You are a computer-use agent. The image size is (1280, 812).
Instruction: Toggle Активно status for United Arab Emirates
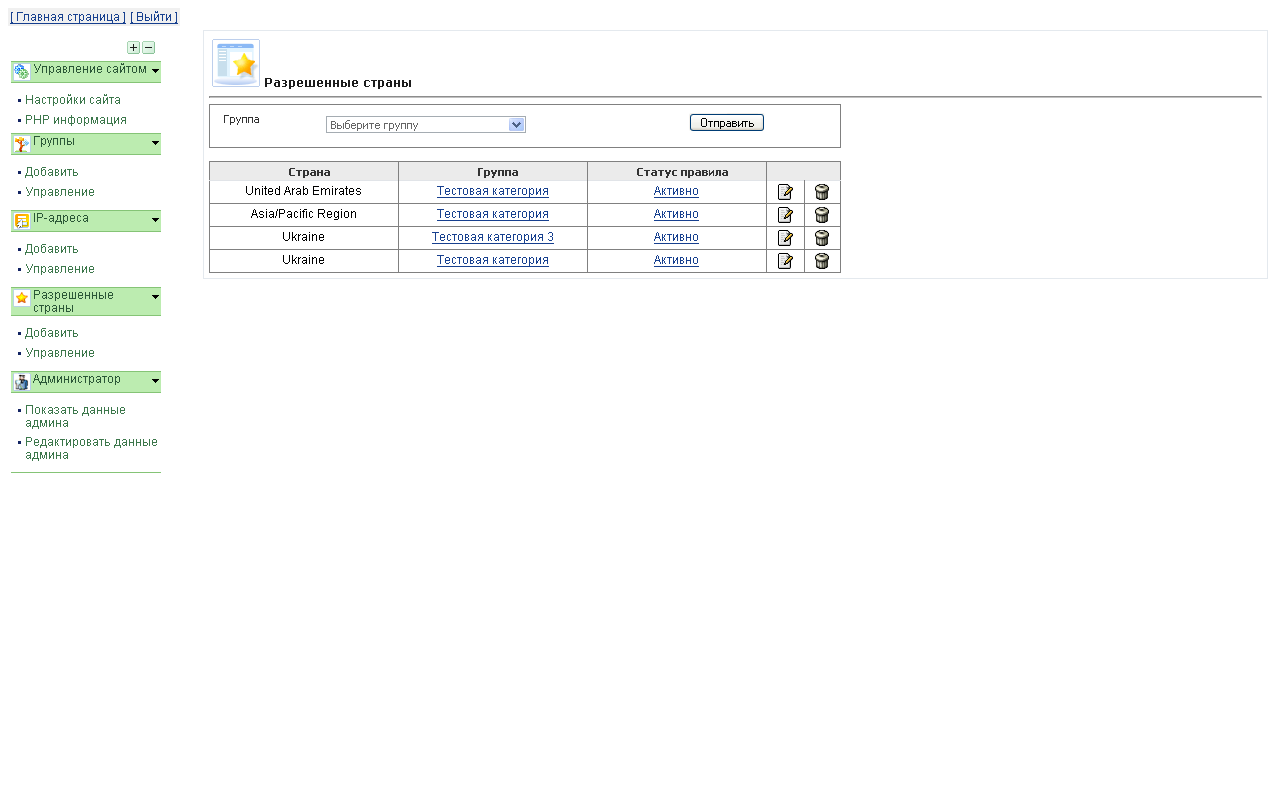click(x=676, y=191)
